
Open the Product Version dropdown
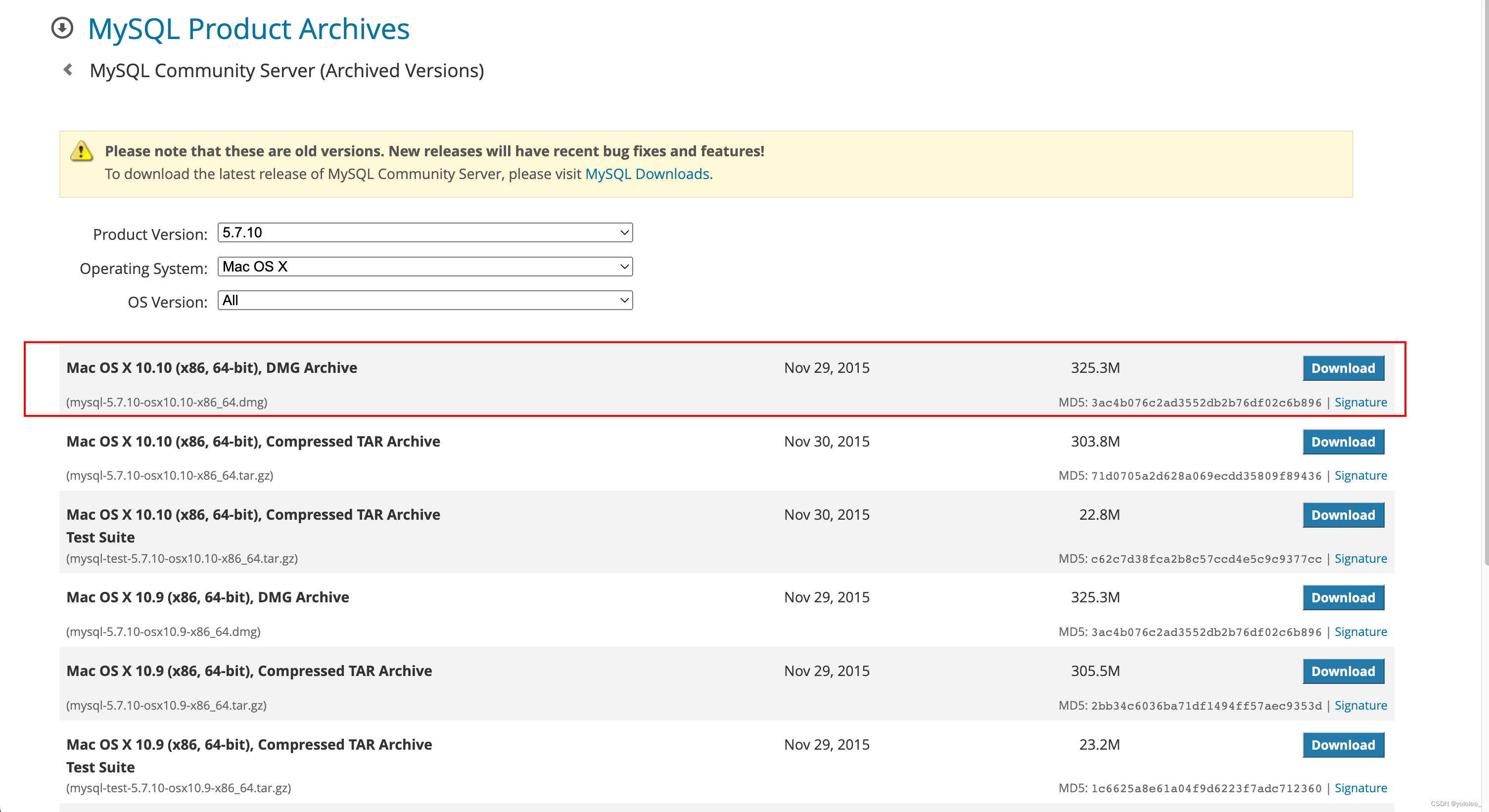tap(425, 232)
